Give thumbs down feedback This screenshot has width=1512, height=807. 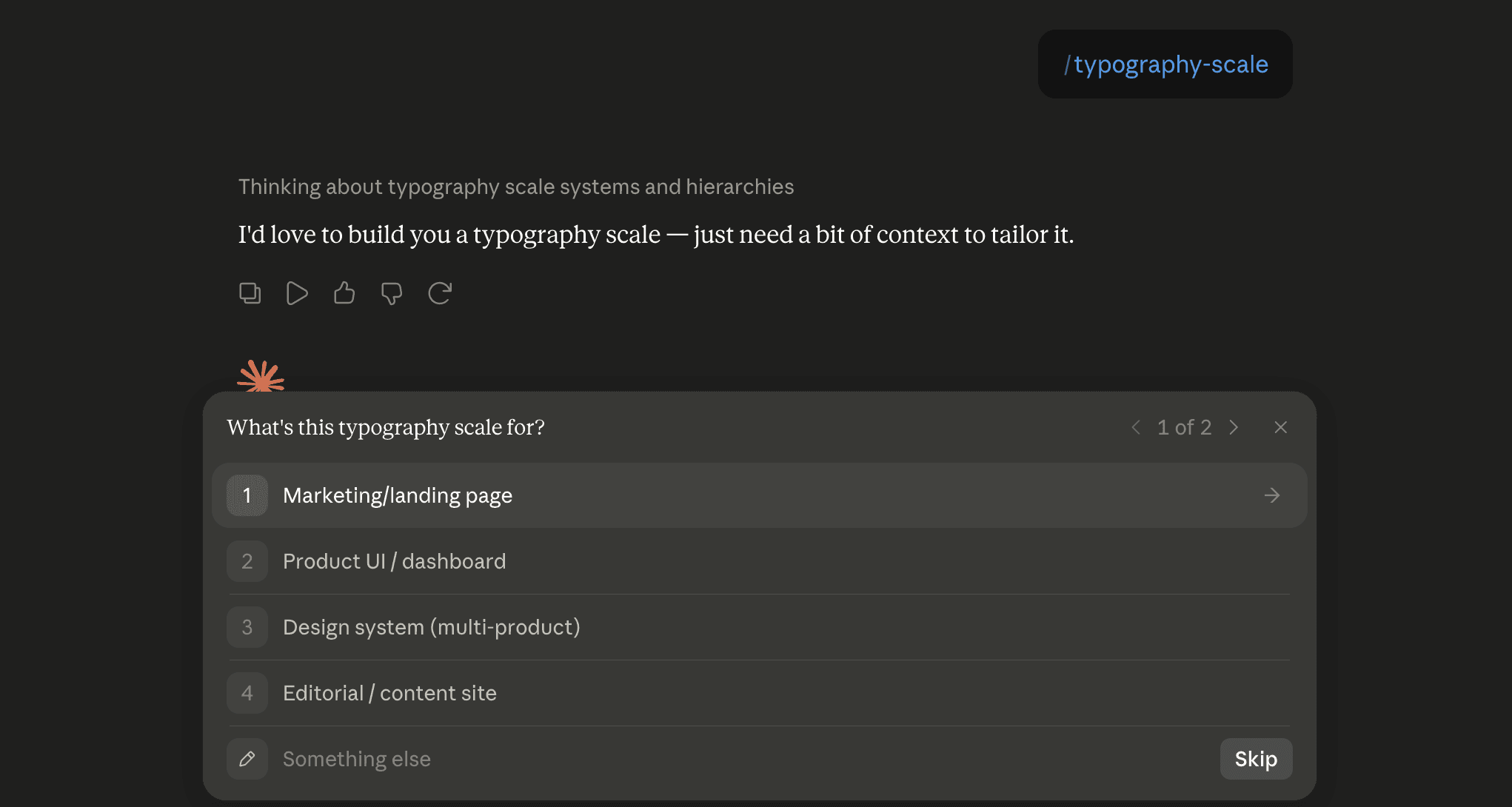pos(392,293)
